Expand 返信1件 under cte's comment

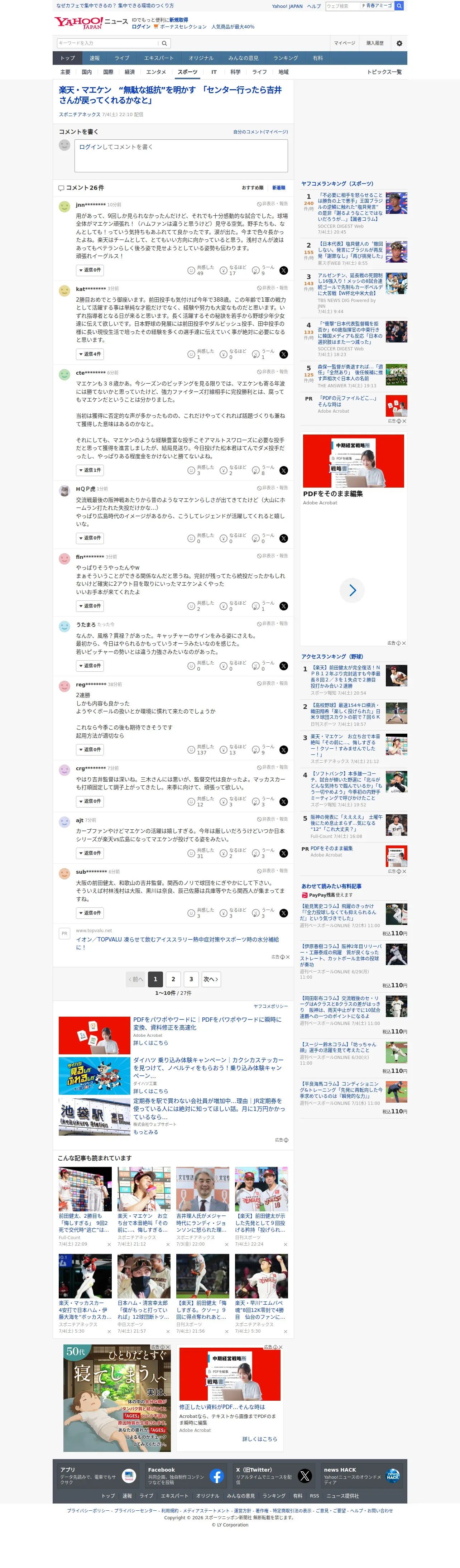click(90, 470)
